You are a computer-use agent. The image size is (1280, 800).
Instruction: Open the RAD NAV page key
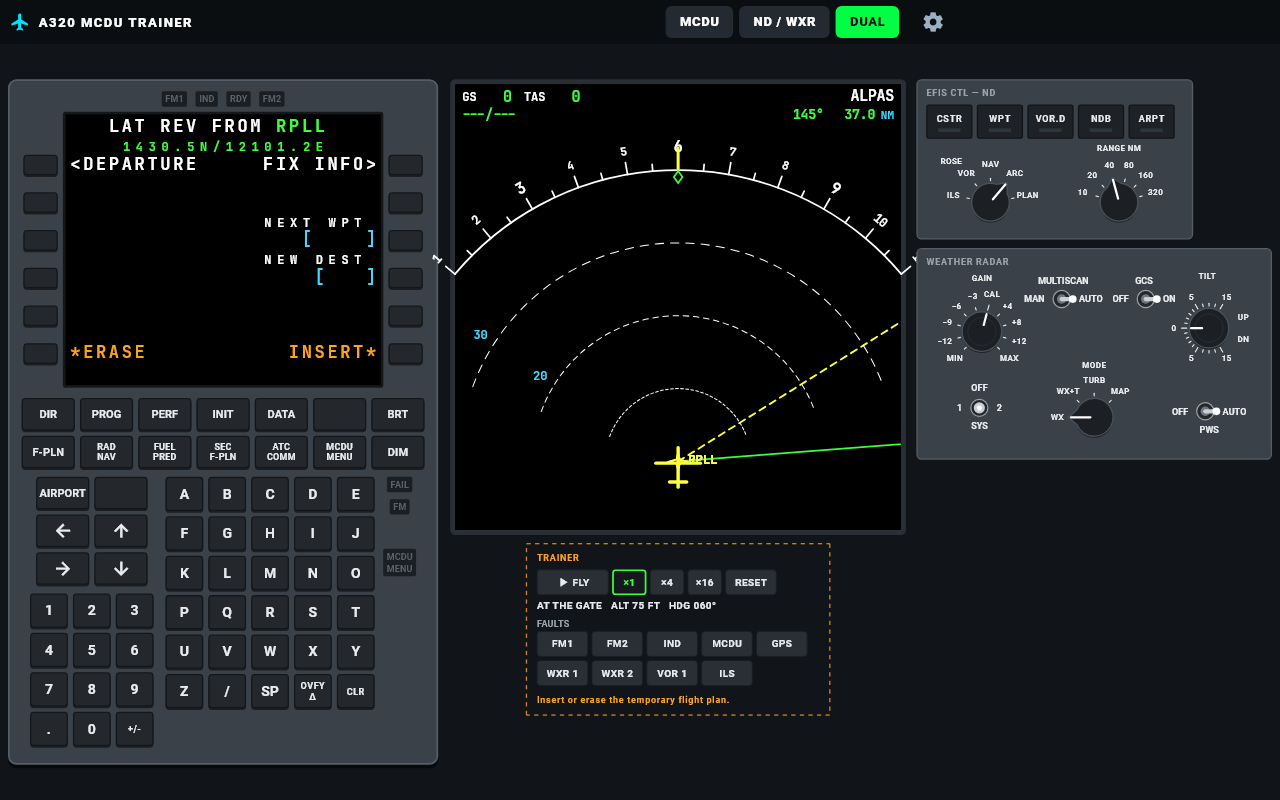pyautogui.click(x=106, y=452)
